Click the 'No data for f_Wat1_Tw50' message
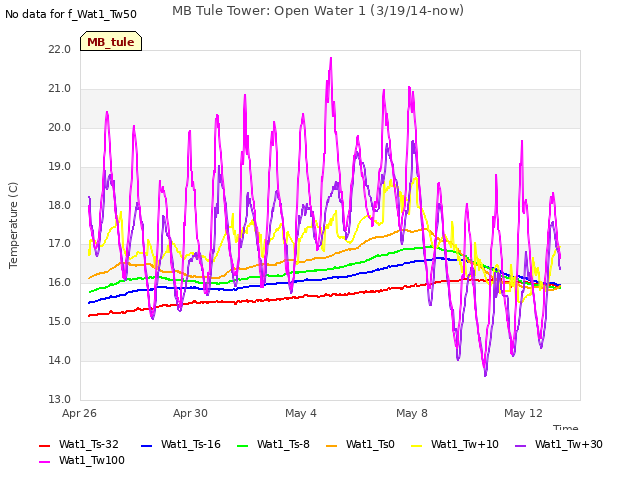This screenshot has width=640, height=480. click(x=71, y=14)
